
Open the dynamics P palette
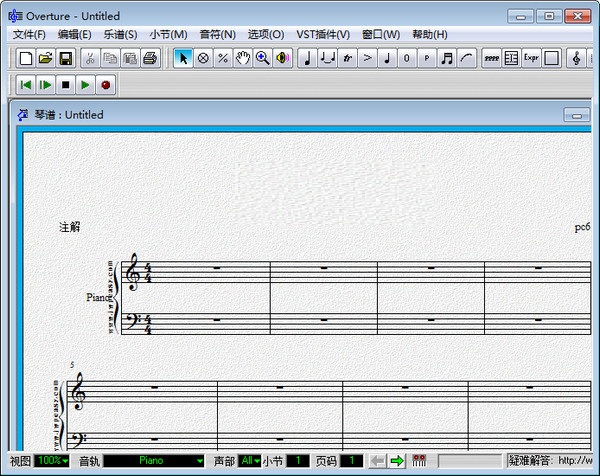(427, 59)
